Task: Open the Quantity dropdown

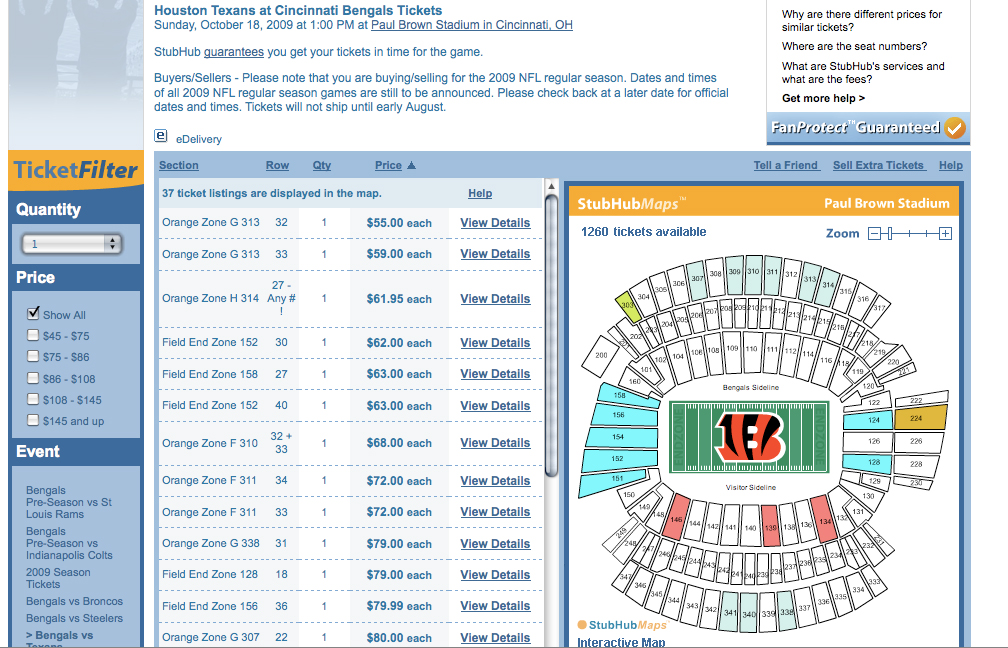Action: [71, 243]
